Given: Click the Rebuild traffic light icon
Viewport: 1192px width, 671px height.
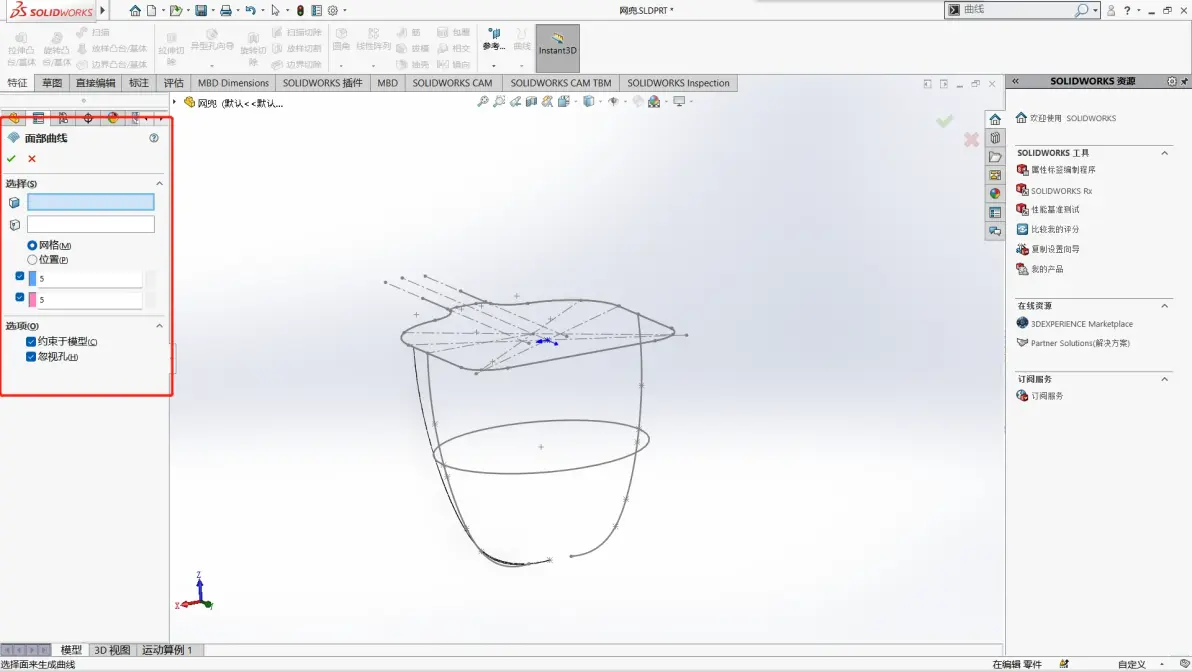Looking at the screenshot, I should 300,11.
